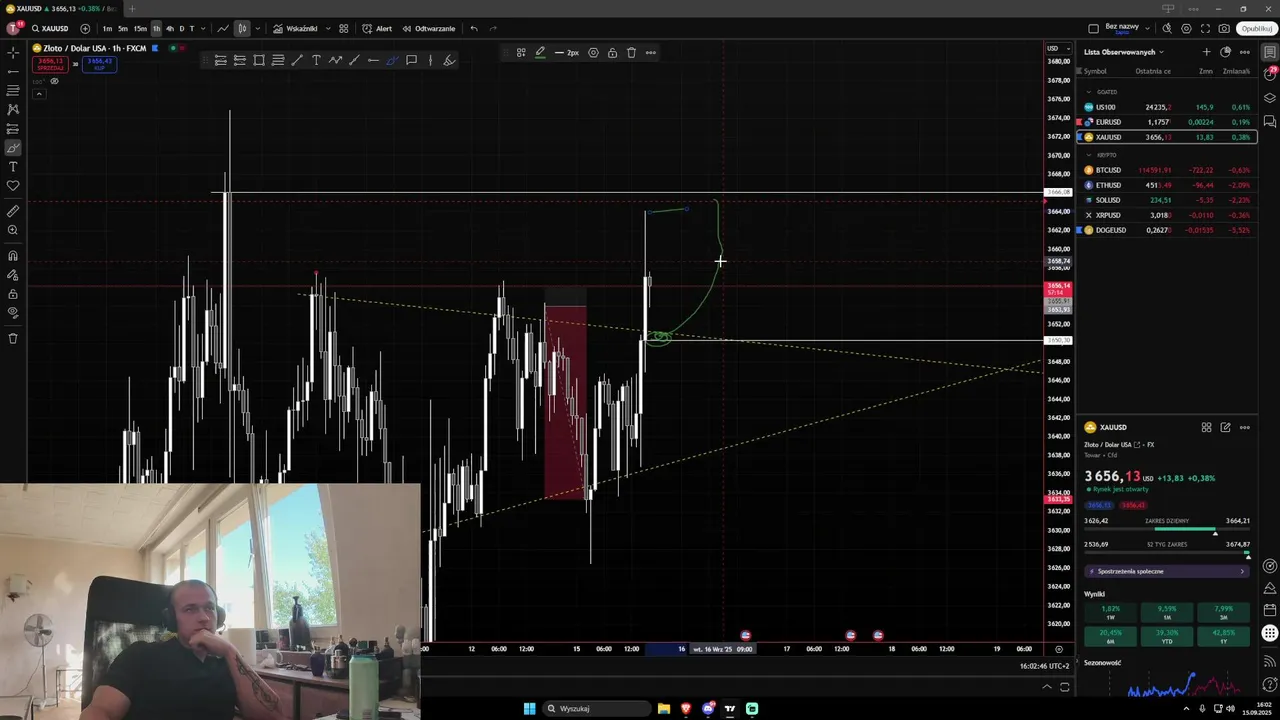Collapse the chart legend arrow button
This screenshot has height=720, width=1280.
point(38,94)
